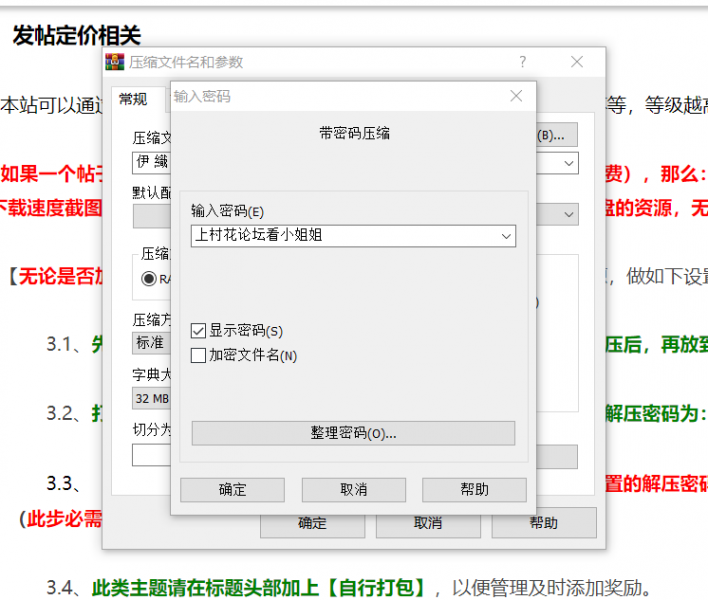The height and width of the screenshot is (600, 708).
Task: Select the RAR format radio button
Action: 149,279
